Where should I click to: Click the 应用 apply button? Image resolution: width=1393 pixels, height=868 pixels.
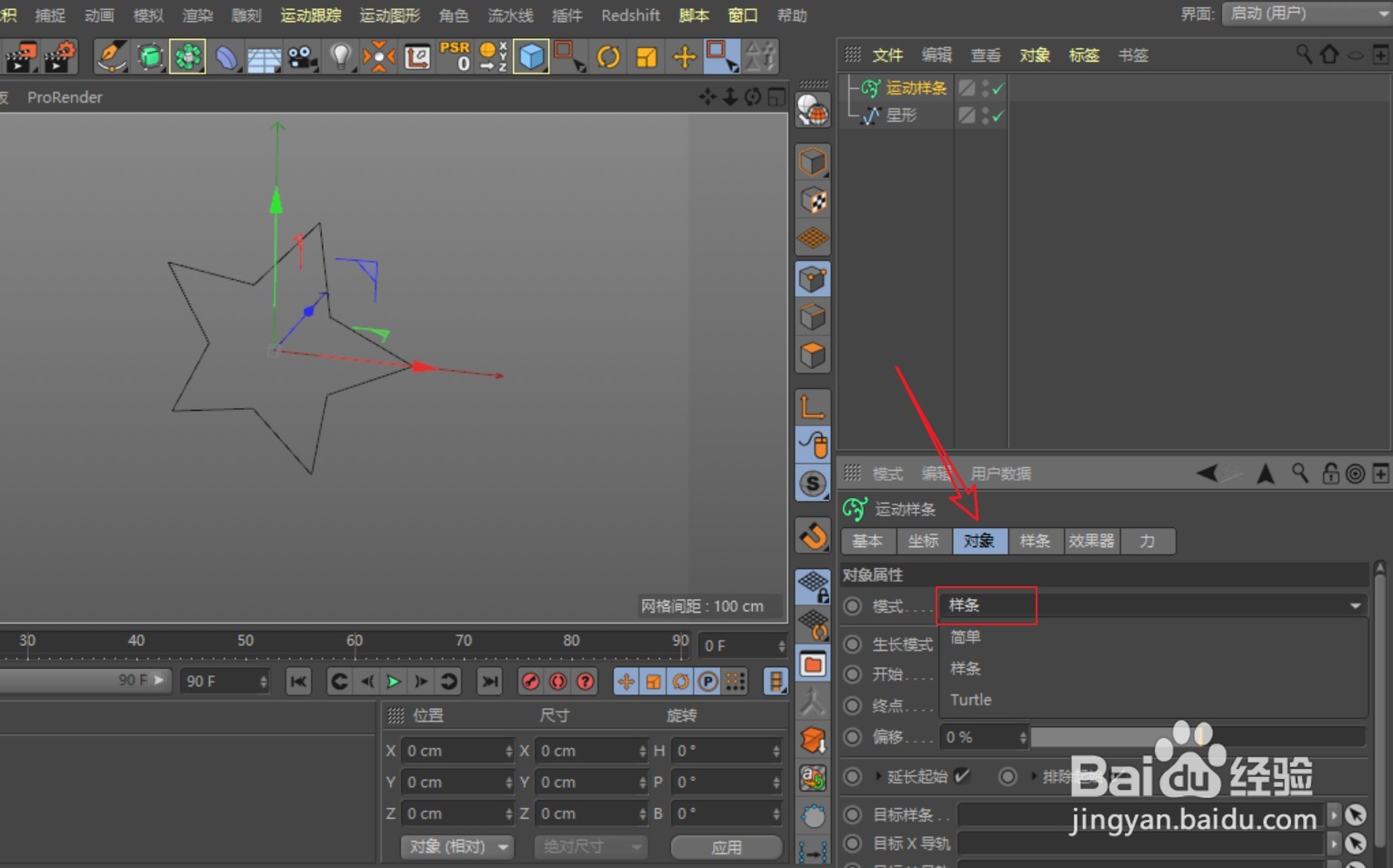pos(726,847)
